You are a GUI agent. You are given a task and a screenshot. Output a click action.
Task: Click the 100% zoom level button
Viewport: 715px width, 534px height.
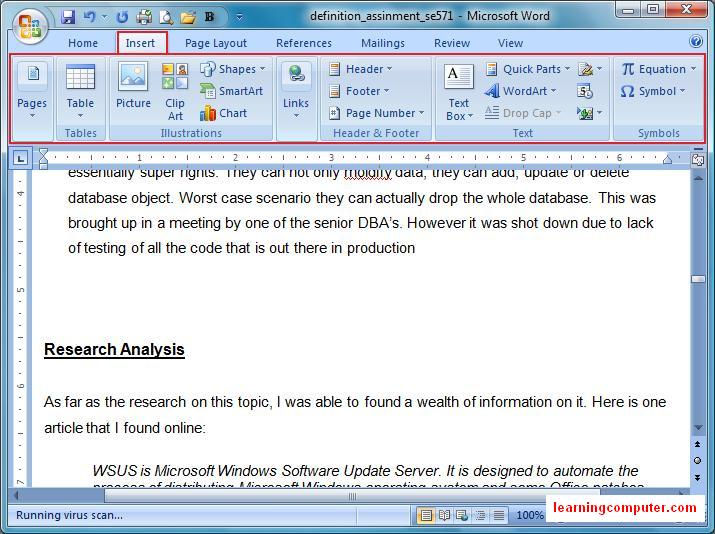tap(529, 515)
